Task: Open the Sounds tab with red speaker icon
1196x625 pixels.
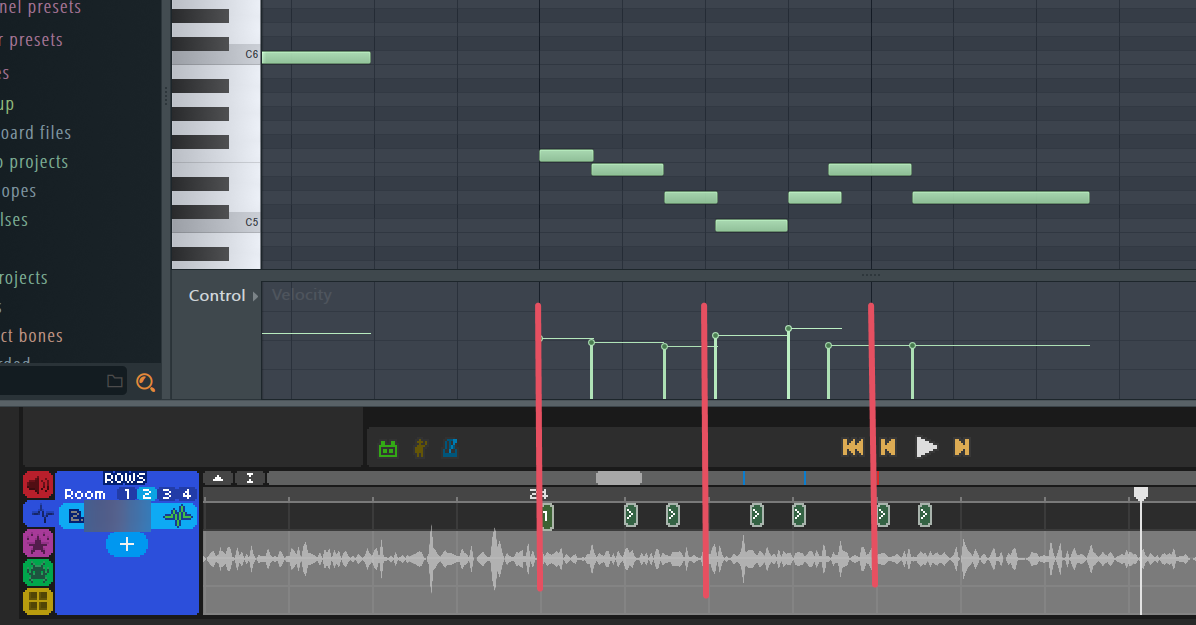Action: (x=38, y=485)
